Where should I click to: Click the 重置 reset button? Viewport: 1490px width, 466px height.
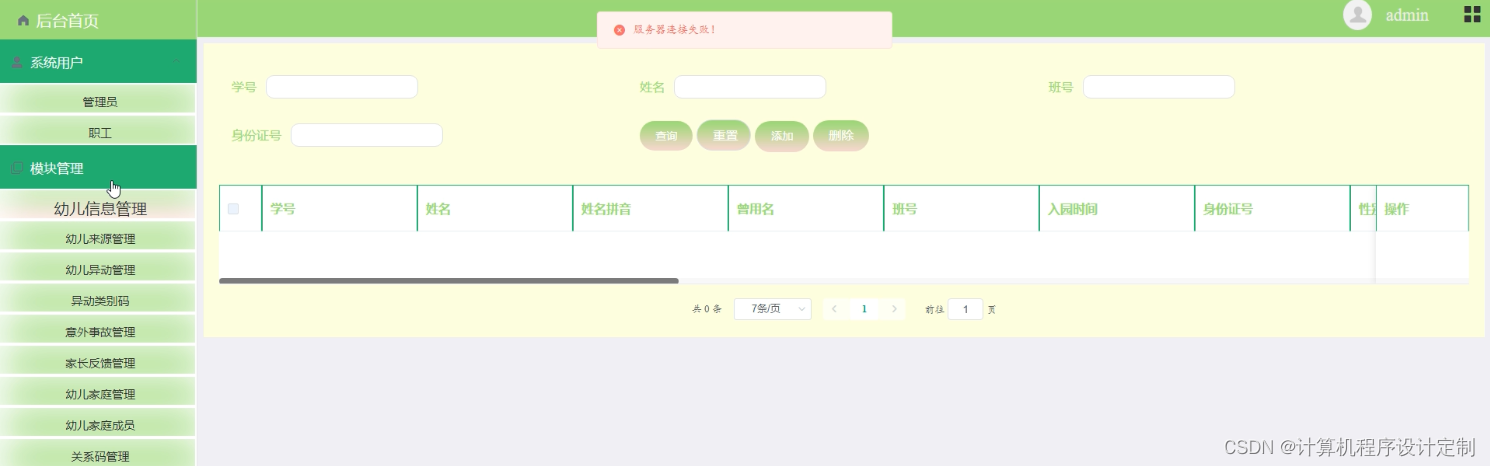coord(724,136)
